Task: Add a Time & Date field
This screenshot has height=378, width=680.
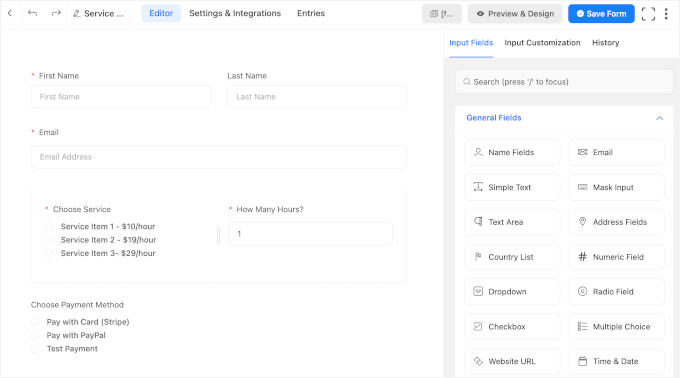Action: tap(616, 361)
